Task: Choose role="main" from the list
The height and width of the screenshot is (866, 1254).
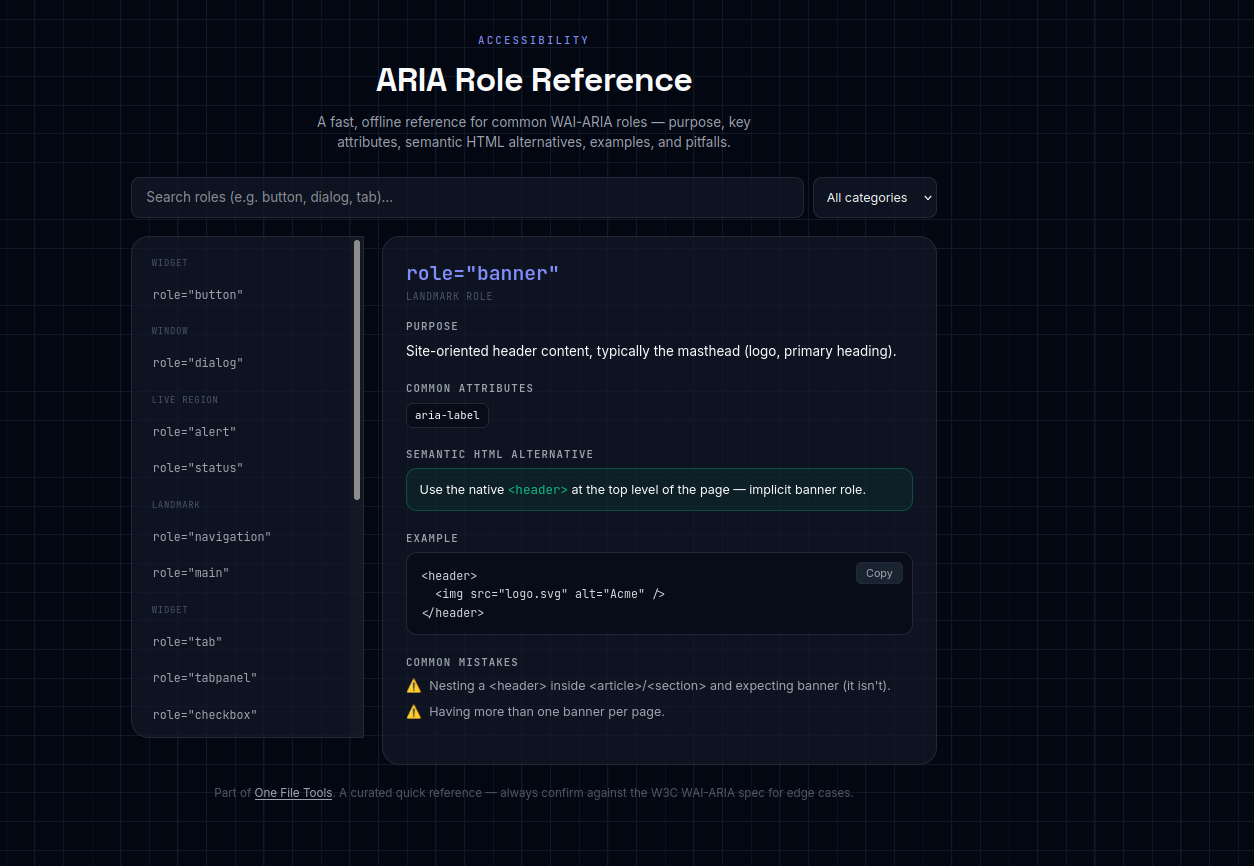Action: coord(247,573)
